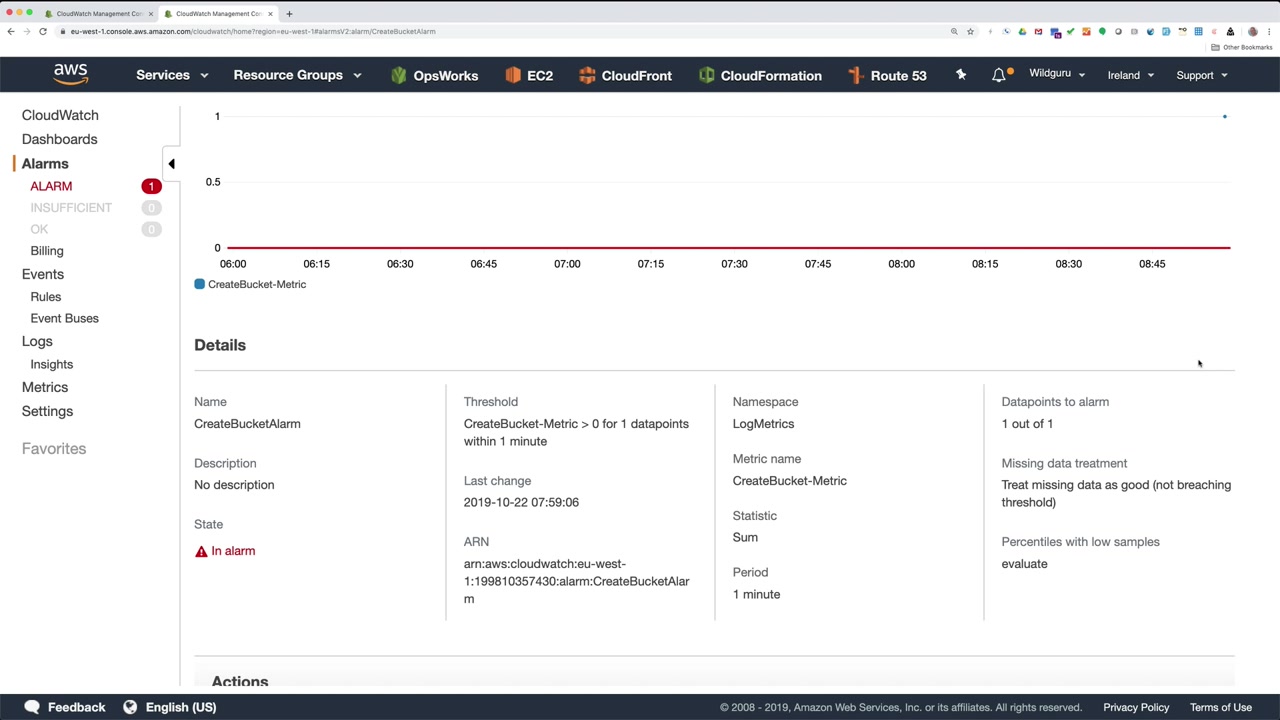Open Metrics in the sidebar
The image size is (1280, 720).
click(45, 387)
